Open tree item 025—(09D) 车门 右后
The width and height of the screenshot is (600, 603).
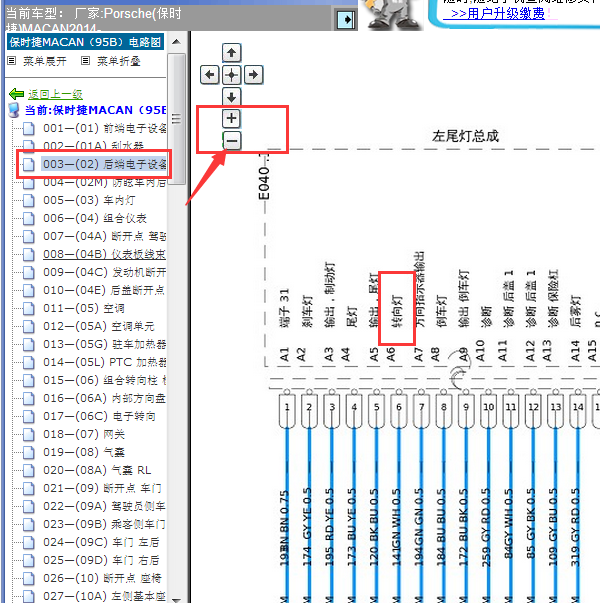(x=101, y=560)
